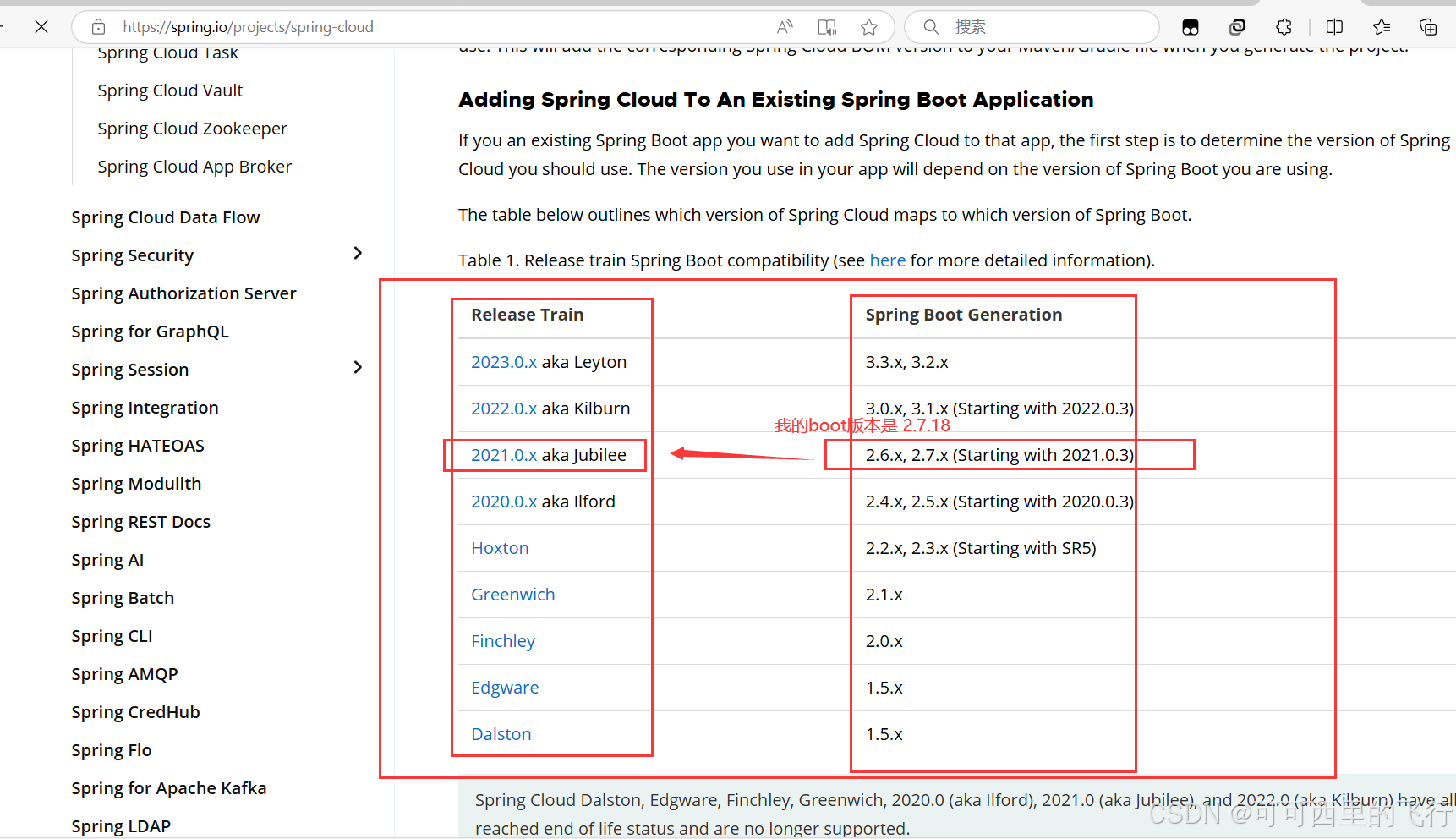Open Spring Flo
Image resolution: width=1456 pixels, height=839 pixels.
[112, 750]
